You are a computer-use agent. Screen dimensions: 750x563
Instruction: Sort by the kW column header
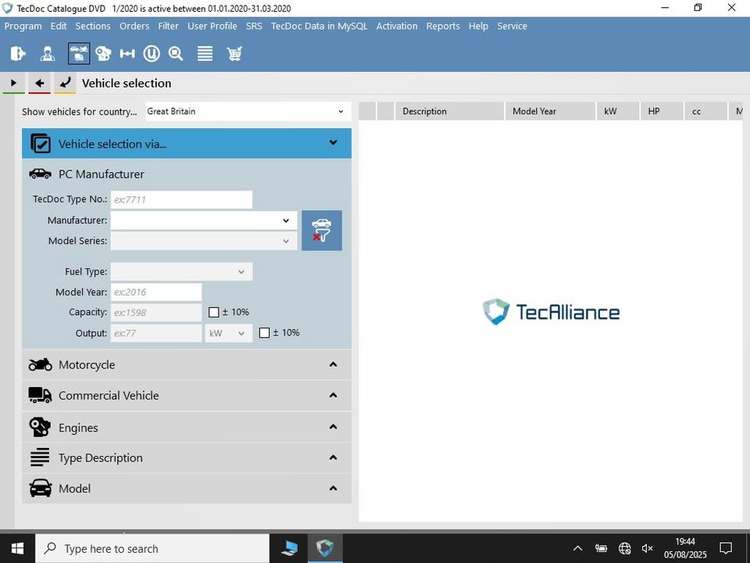[x=618, y=111]
